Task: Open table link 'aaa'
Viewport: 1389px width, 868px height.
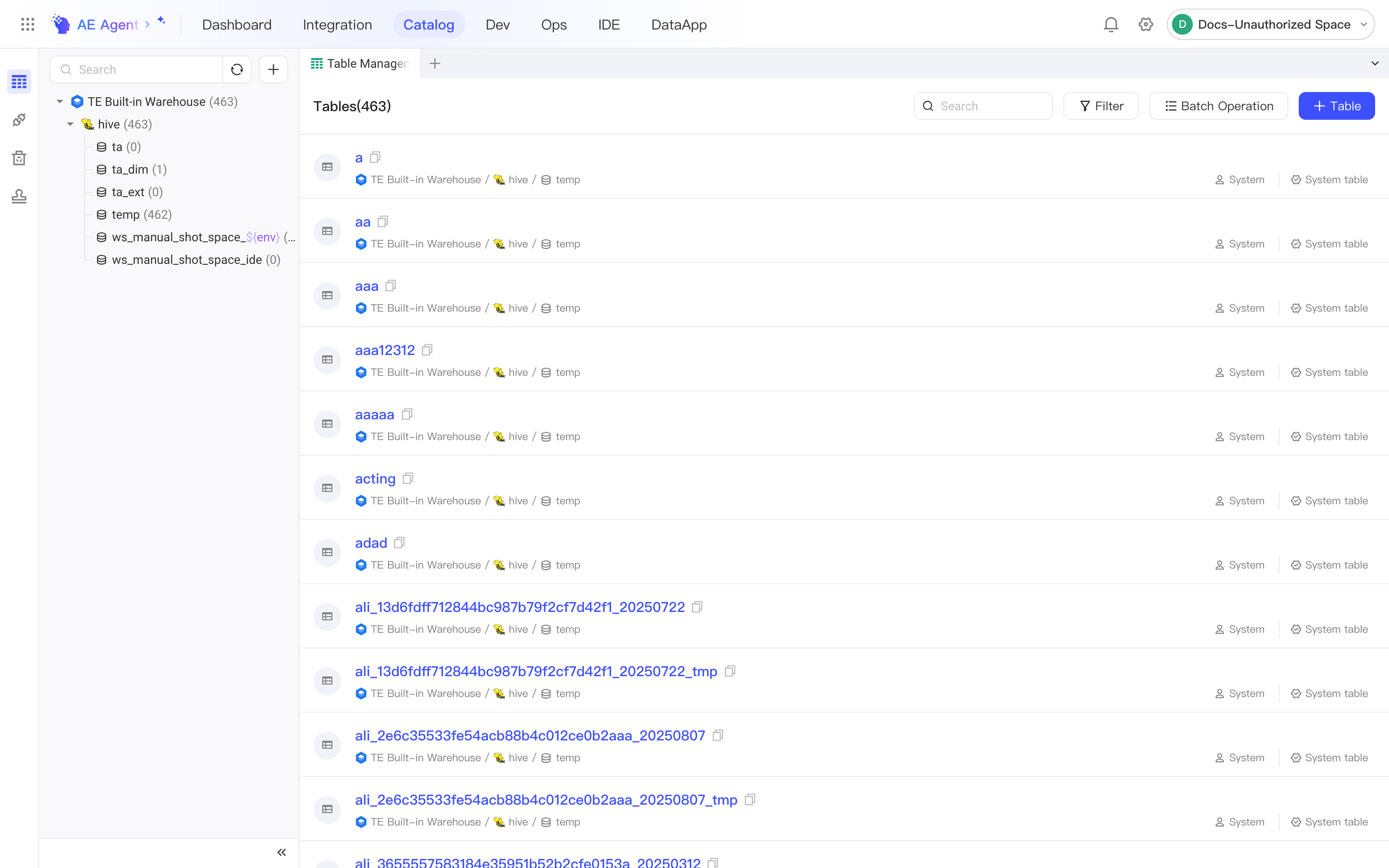Action: click(x=367, y=286)
